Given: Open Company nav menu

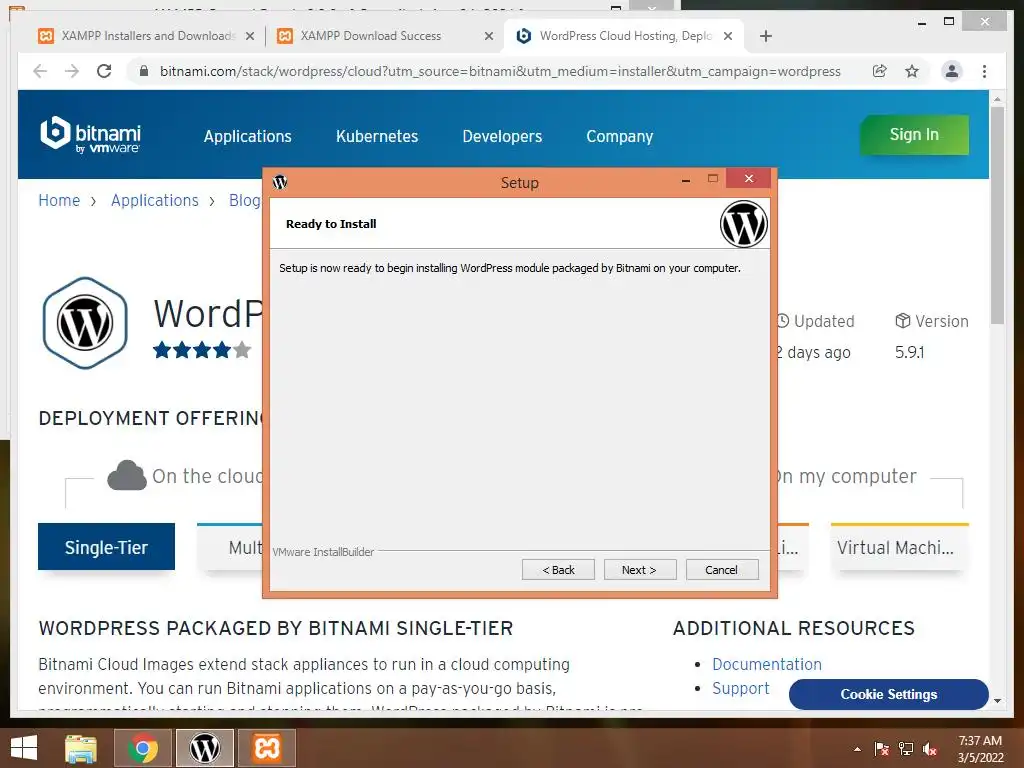Looking at the screenshot, I should click(x=619, y=136).
